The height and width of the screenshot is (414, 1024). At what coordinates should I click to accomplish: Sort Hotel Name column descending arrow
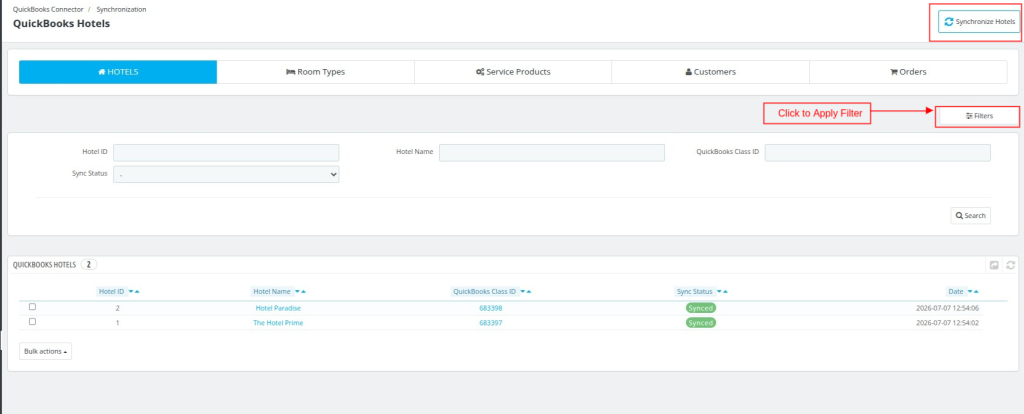298,291
